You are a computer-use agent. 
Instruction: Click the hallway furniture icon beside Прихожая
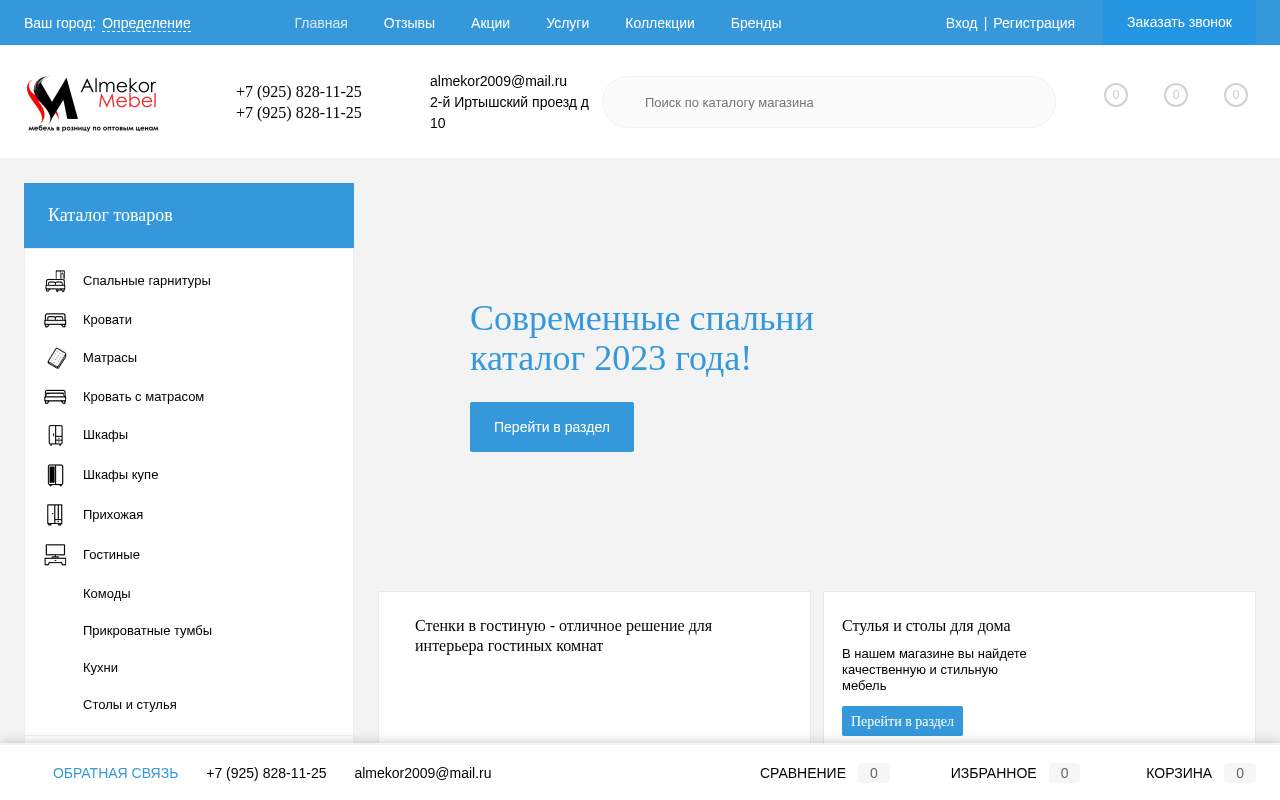(55, 515)
